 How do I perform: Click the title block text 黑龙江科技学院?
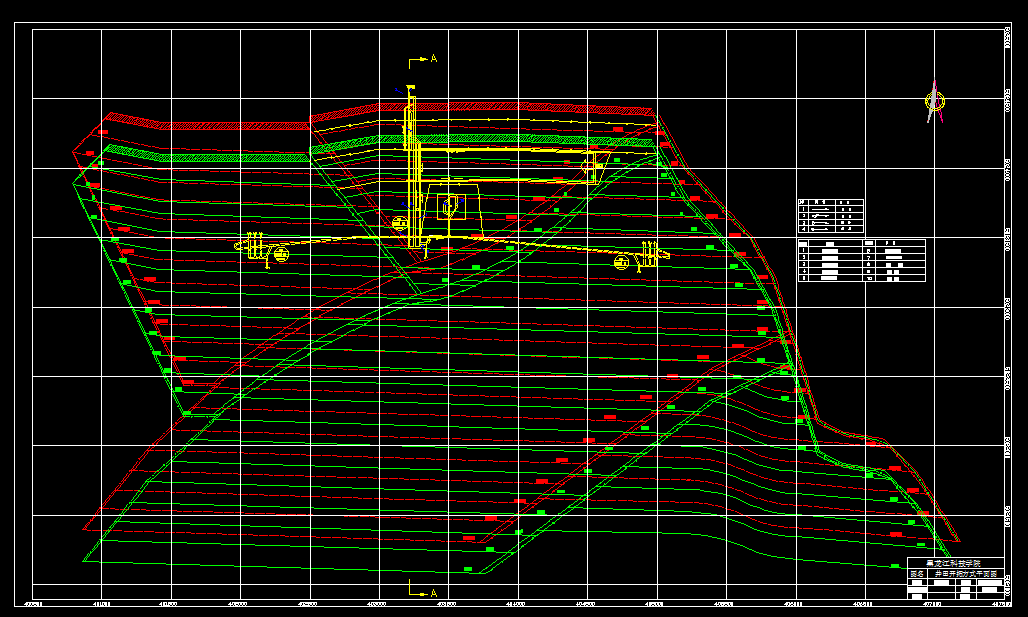pos(953,563)
